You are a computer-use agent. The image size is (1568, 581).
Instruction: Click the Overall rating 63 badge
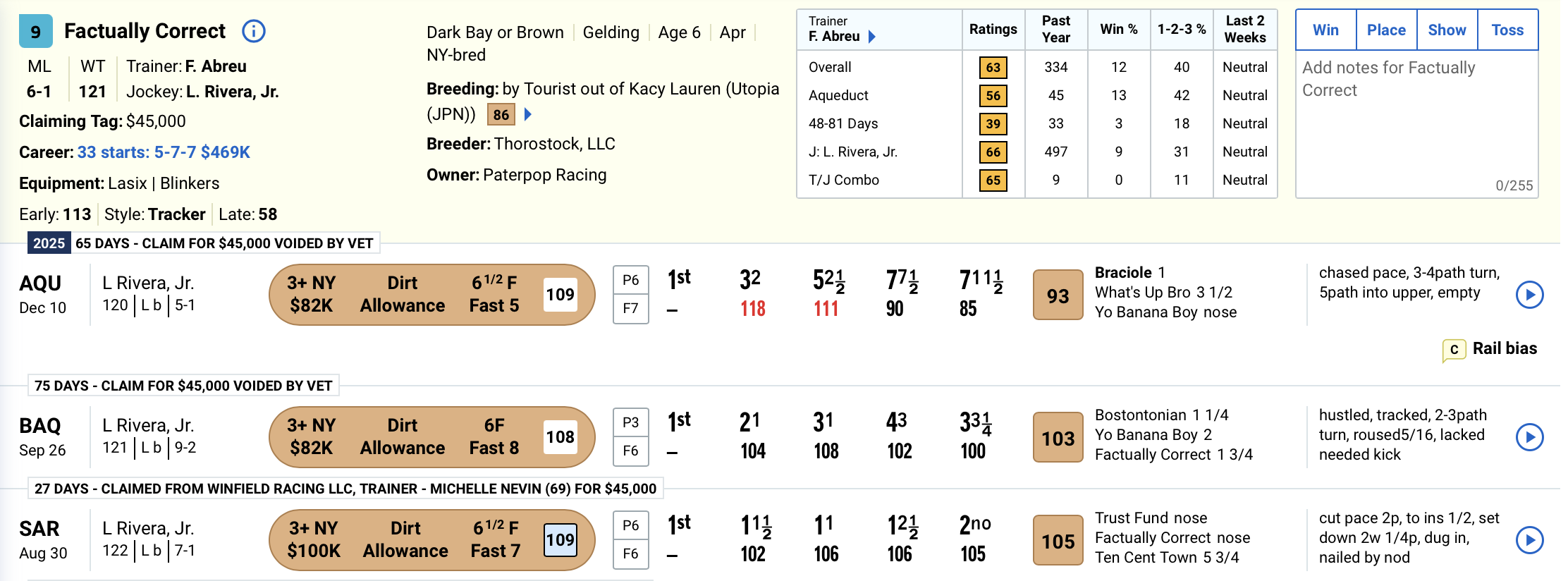coord(993,68)
